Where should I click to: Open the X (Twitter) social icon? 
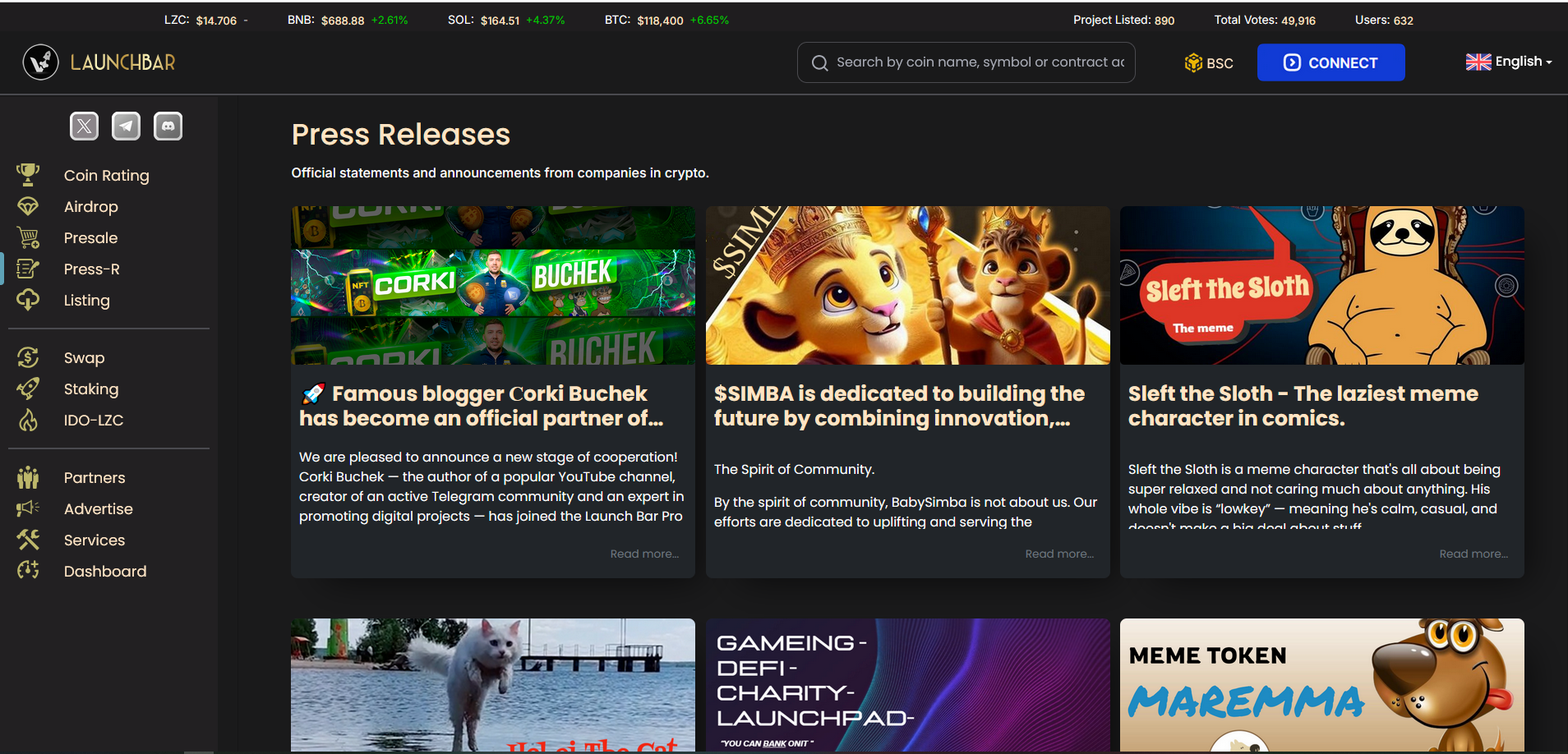click(84, 126)
